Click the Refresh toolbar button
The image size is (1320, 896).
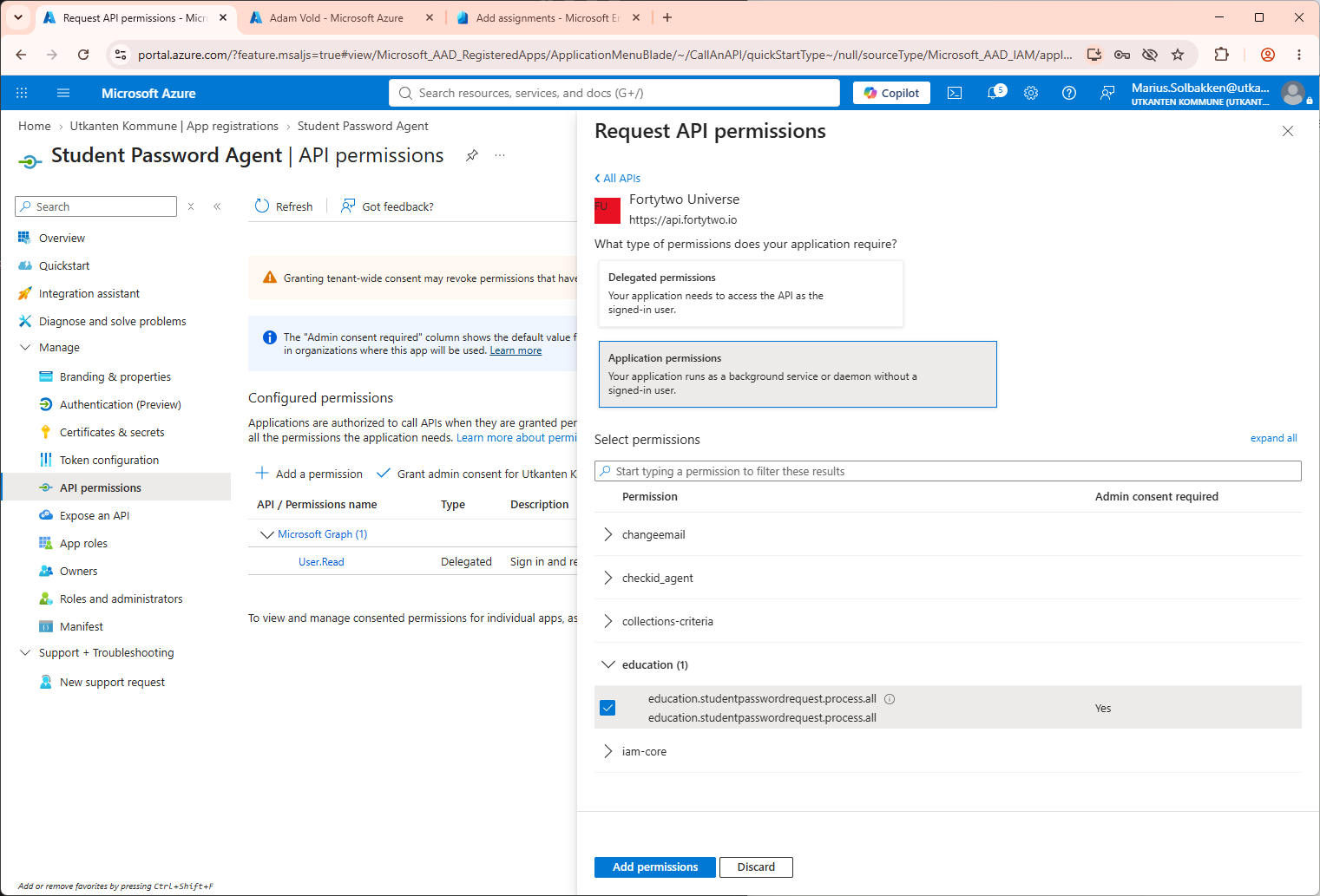284,206
